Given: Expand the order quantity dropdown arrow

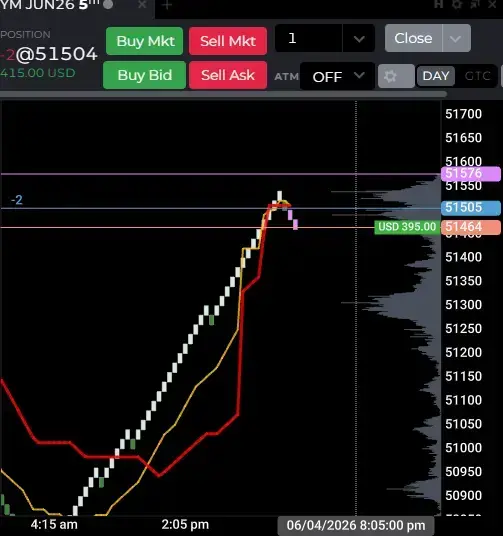Looking at the screenshot, I should (x=359, y=39).
